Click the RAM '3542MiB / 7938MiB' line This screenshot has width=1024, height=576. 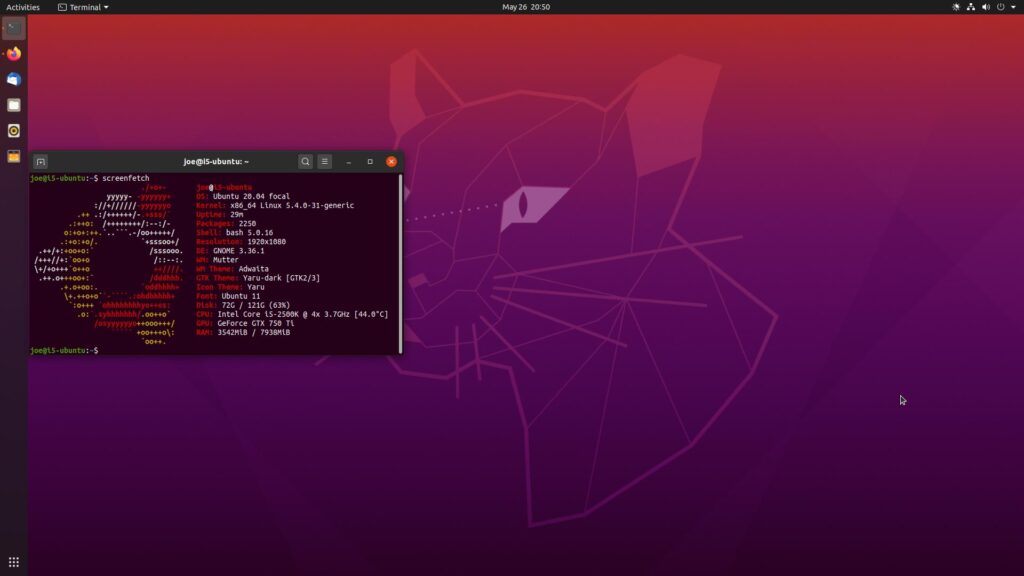[x=243, y=332]
